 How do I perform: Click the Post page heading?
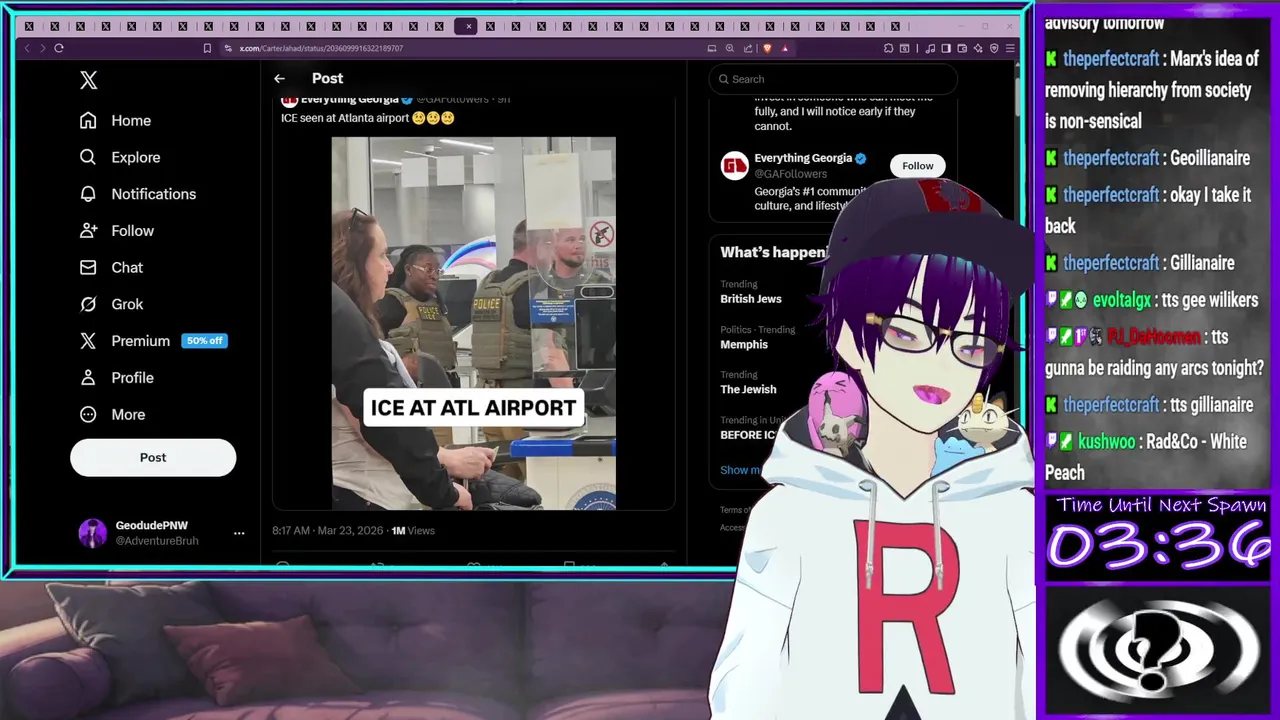[x=327, y=78]
